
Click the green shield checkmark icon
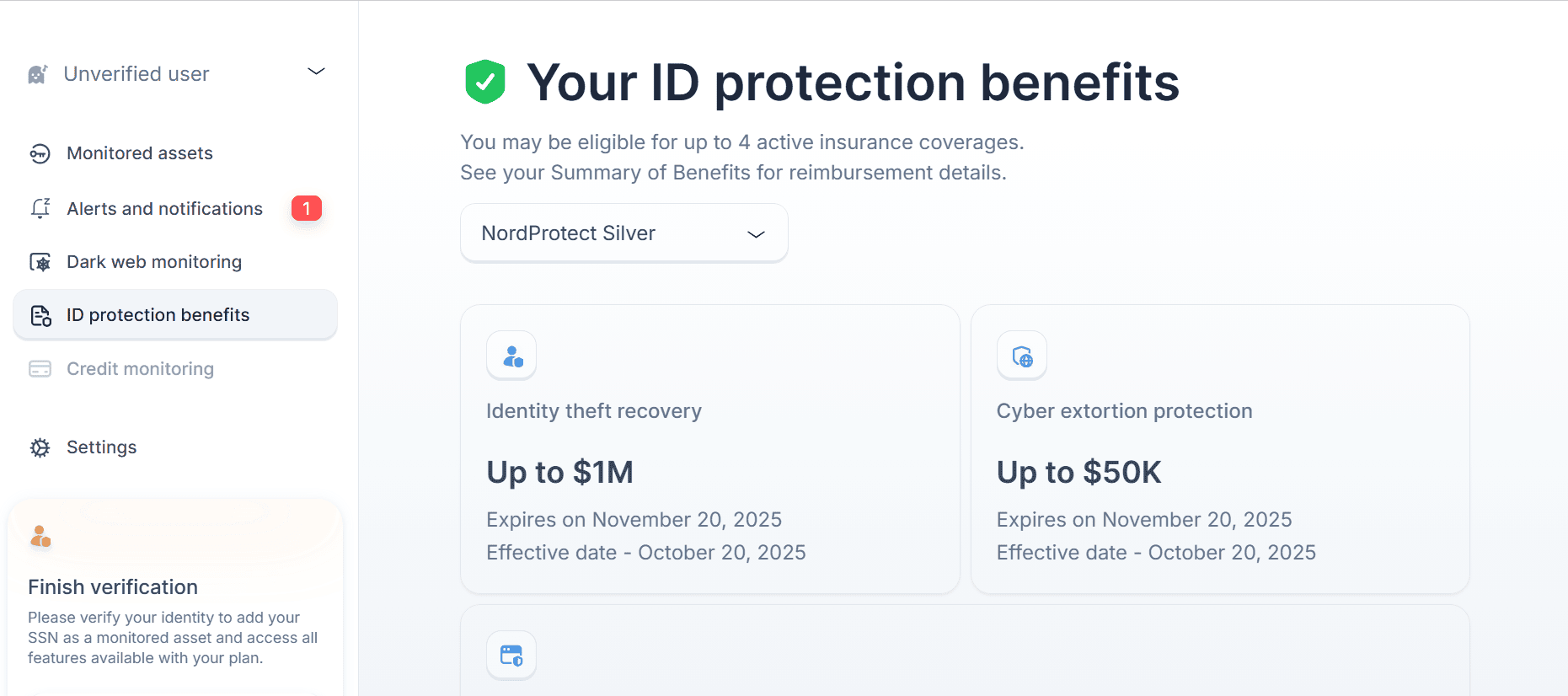click(x=485, y=82)
